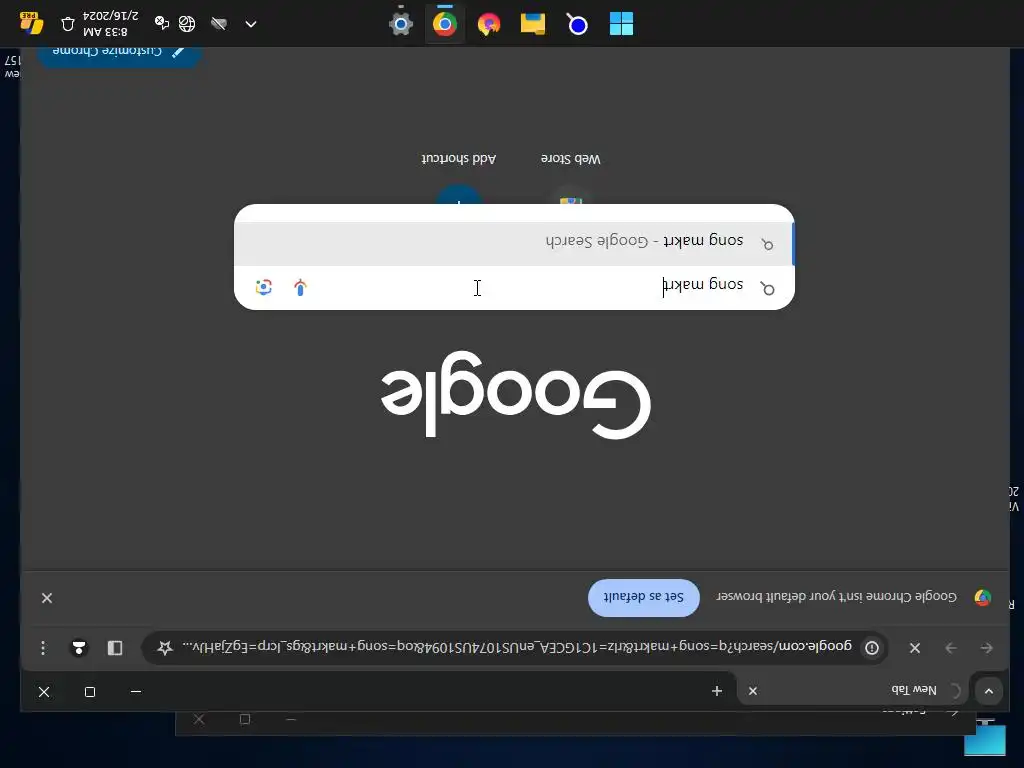Viewport: 1024px width, 768px height.
Task: Show hidden system tray icons
Action: 251,24
